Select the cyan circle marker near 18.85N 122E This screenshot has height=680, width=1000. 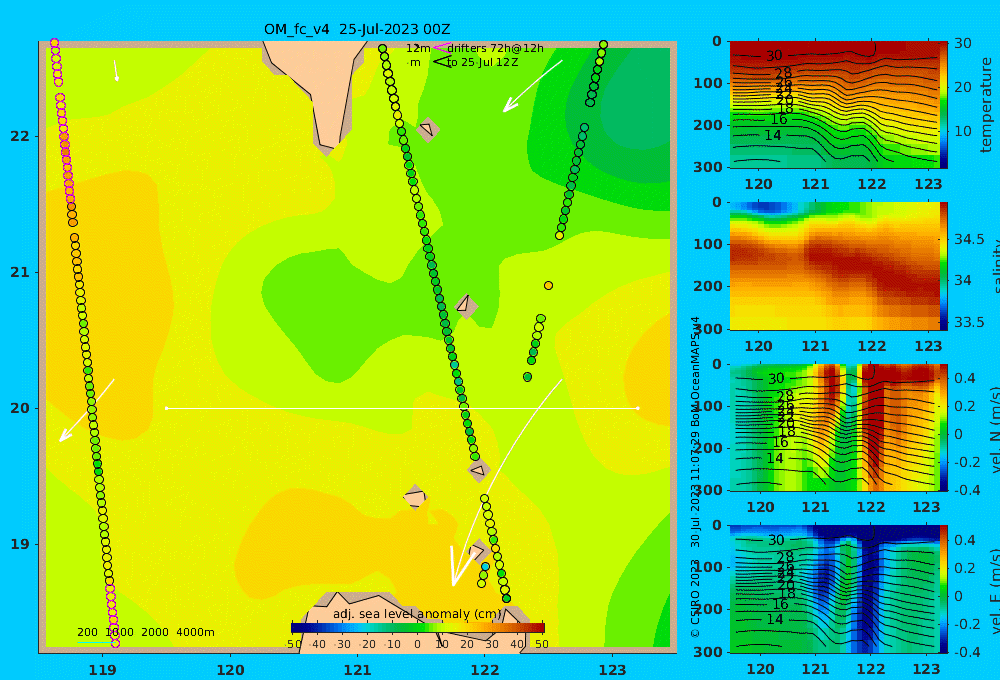click(x=485, y=566)
